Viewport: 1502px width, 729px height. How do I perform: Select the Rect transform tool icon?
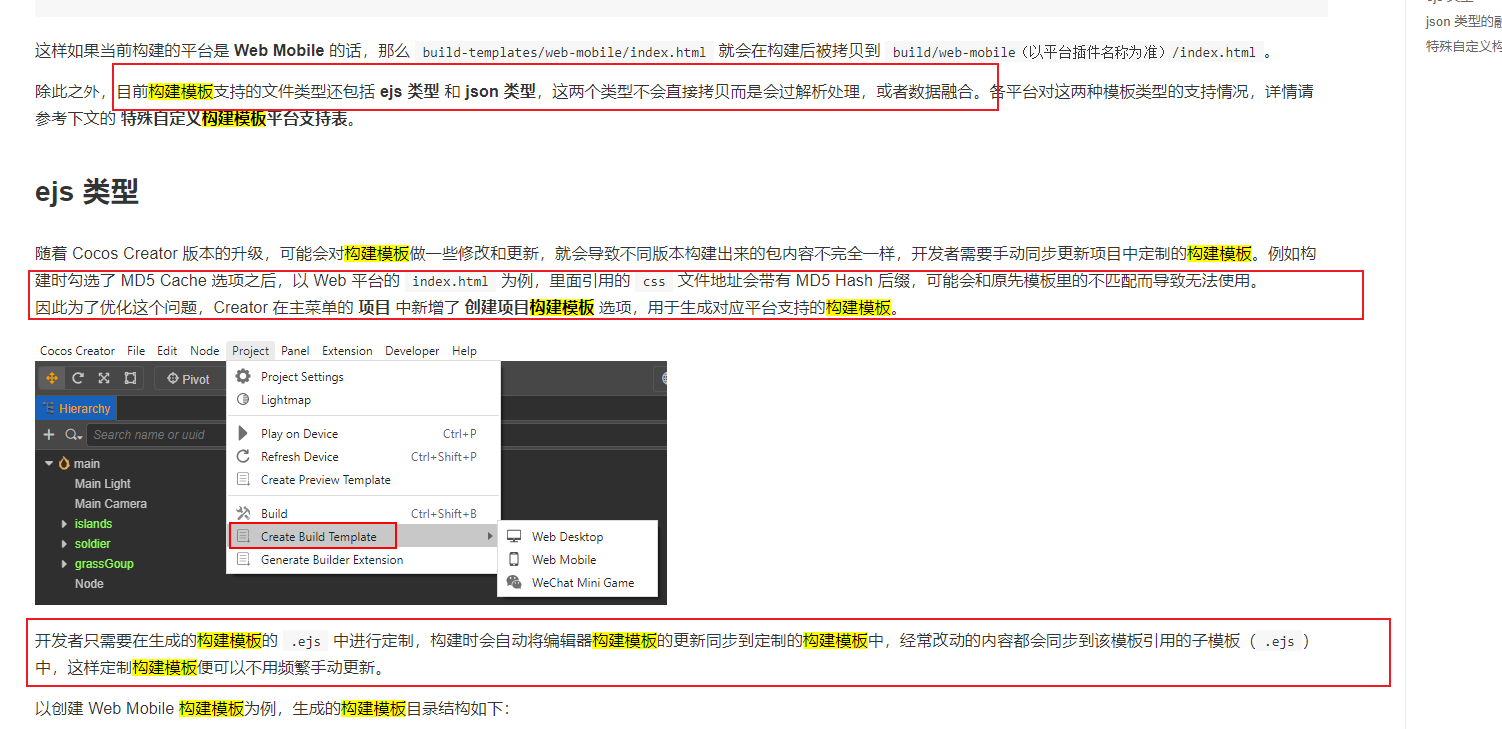click(x=130, y=379)
